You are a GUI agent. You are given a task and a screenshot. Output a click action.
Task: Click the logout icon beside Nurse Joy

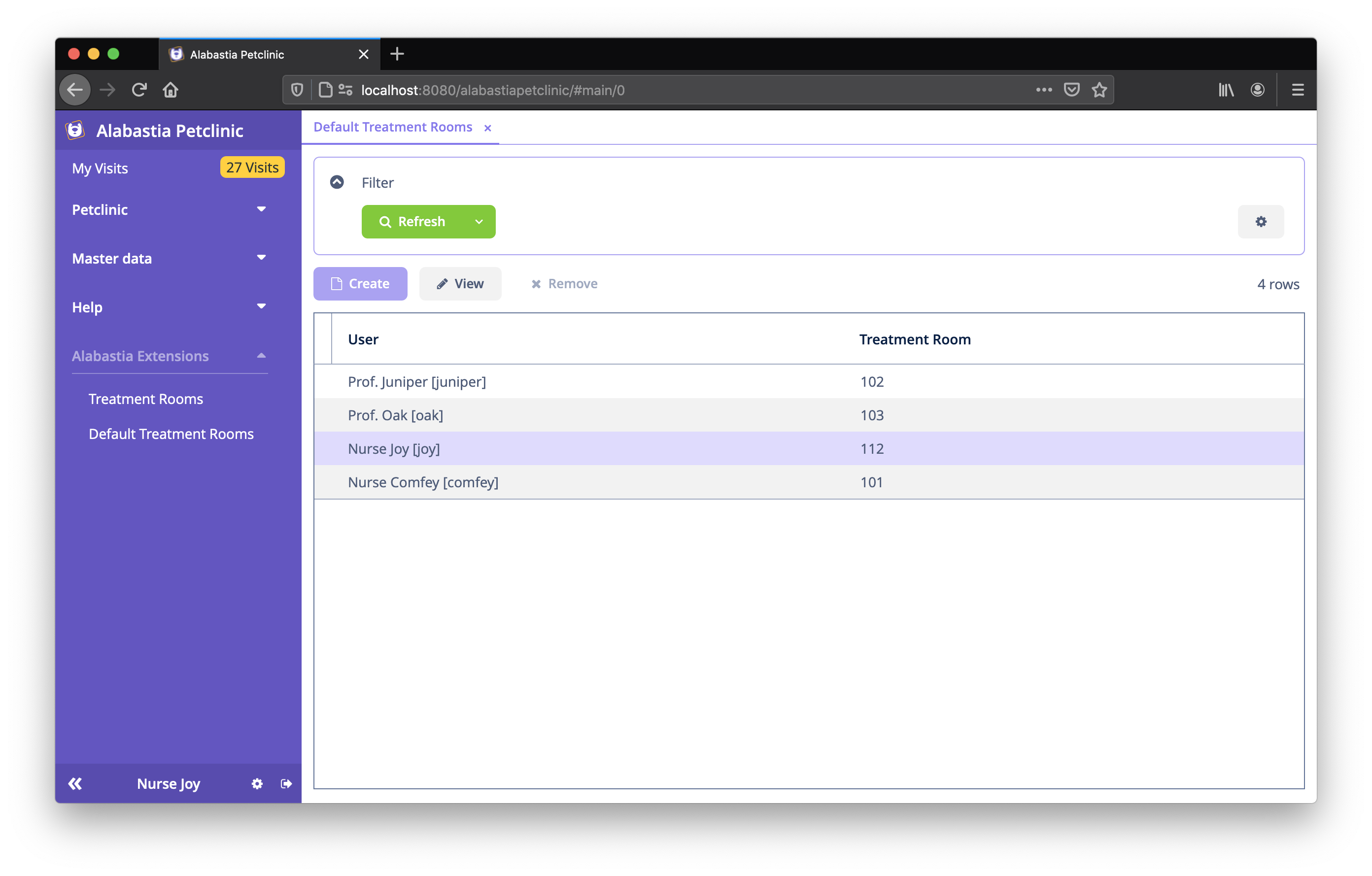click(x=287, y=784)
